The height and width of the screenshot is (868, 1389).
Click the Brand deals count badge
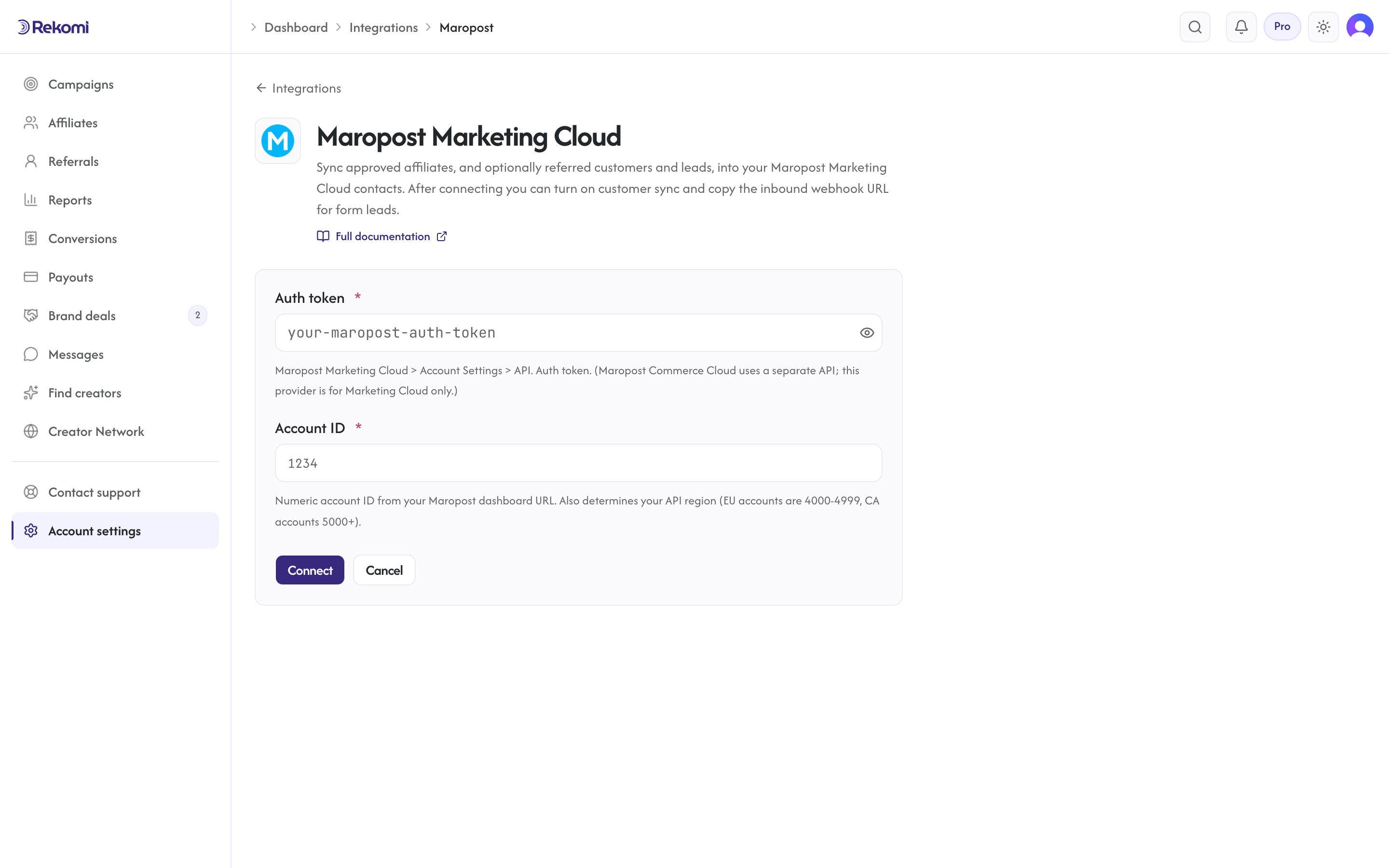[x=197, y=315]
